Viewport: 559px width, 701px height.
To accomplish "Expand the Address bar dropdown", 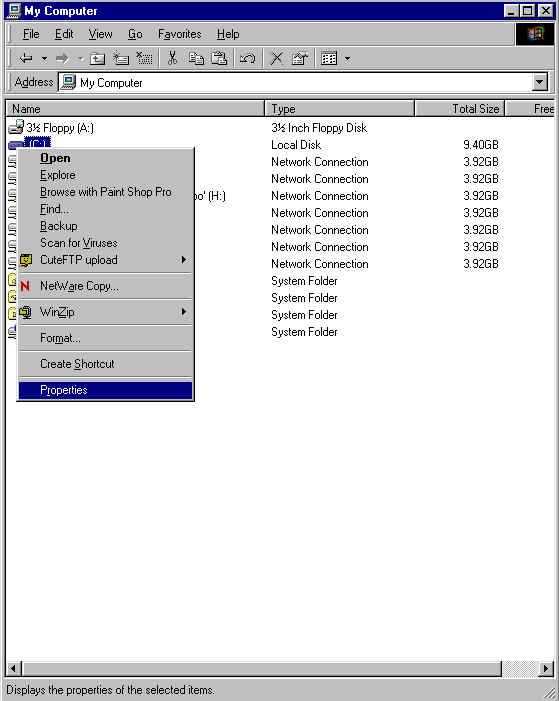I will click(x=540, y=82).
